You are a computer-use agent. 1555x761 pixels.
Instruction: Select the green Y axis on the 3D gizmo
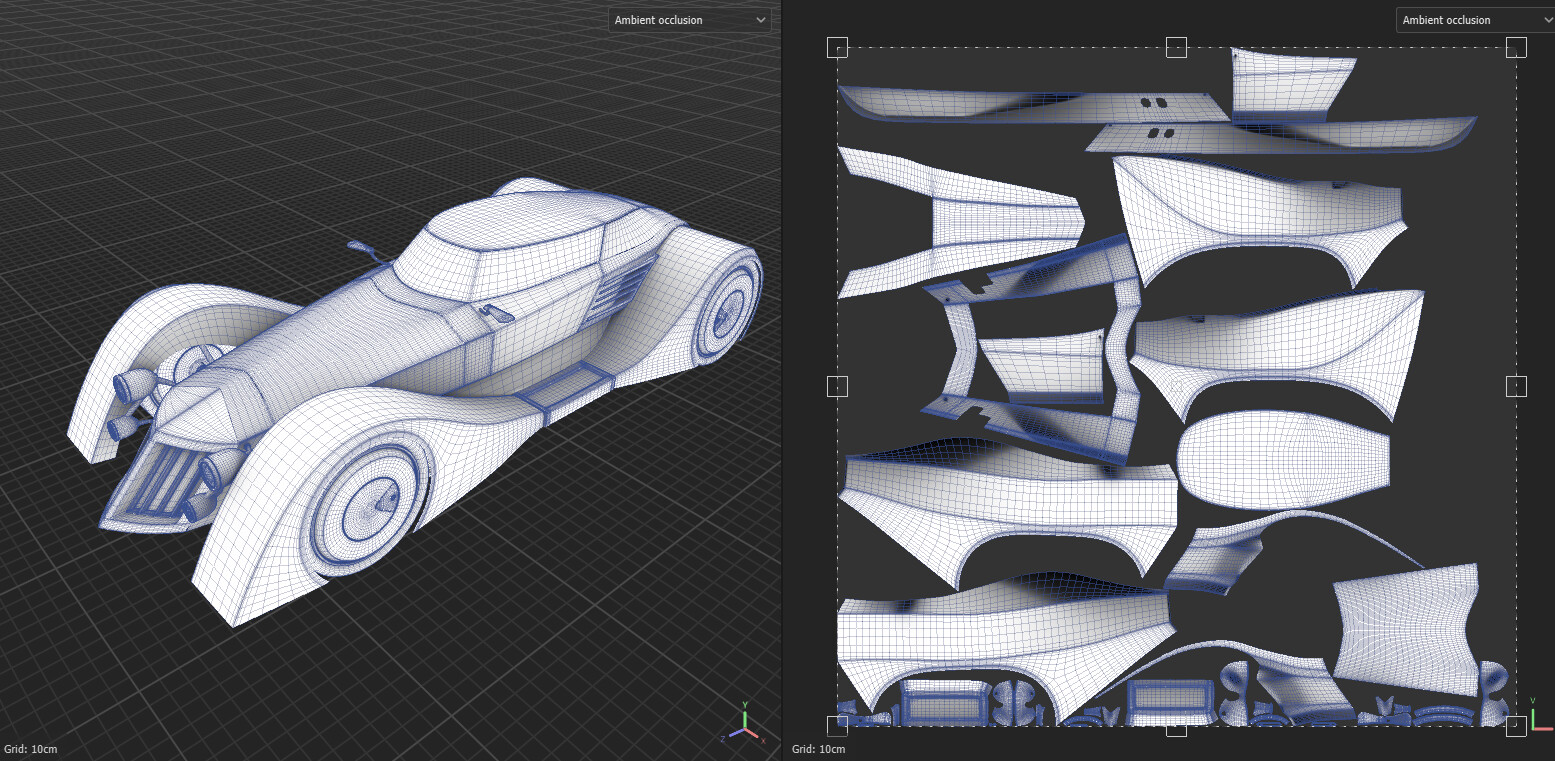[x=745, y=718]
